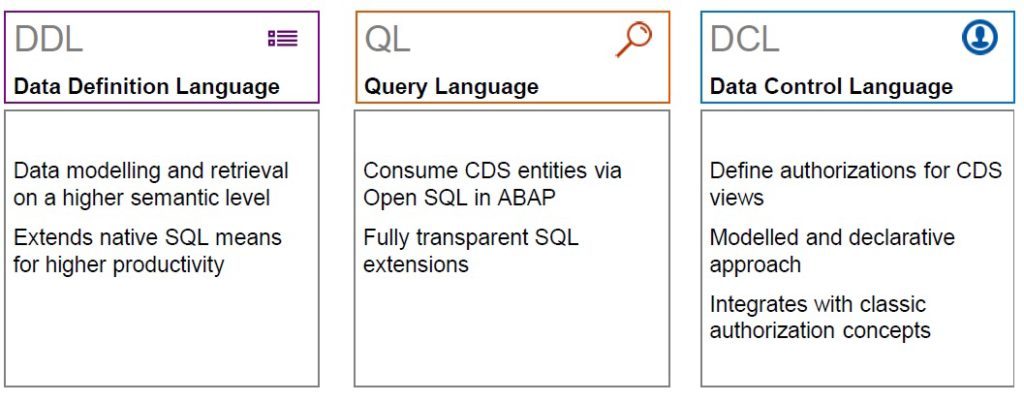Image resolution: width=1024 pixels, height=402 pixels.
Task: Click 'Modelled and declarative approach' text
Action: 832,251
